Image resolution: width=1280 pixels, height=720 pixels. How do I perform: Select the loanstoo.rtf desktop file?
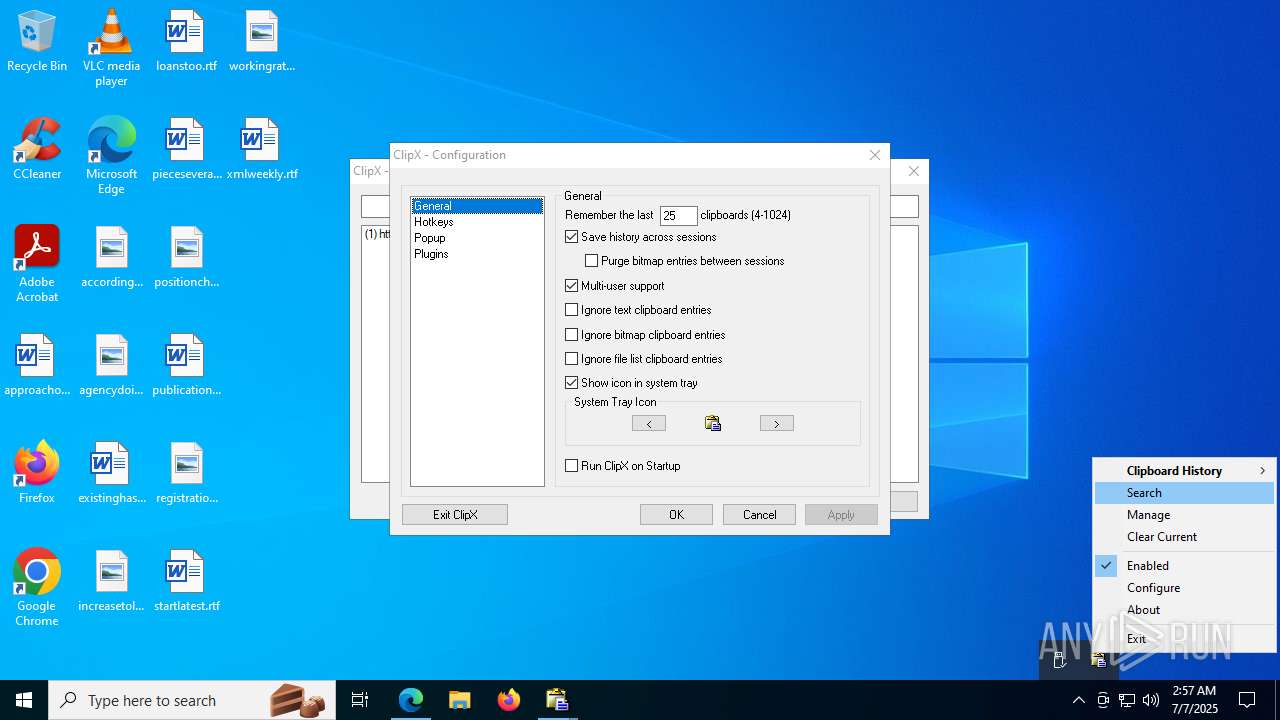point(186,42)
